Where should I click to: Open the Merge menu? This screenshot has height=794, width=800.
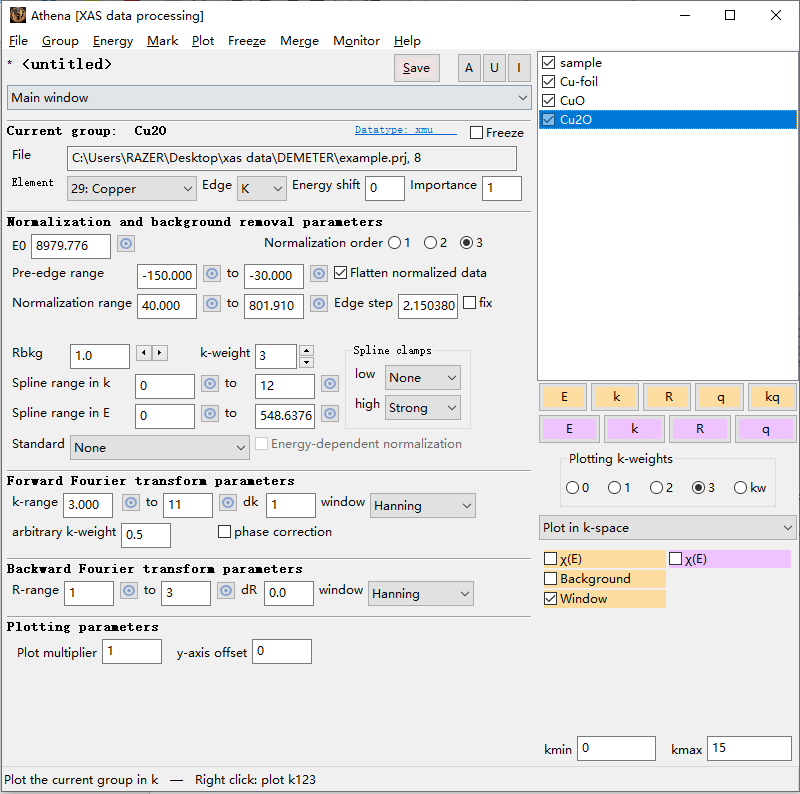[299, 41]
